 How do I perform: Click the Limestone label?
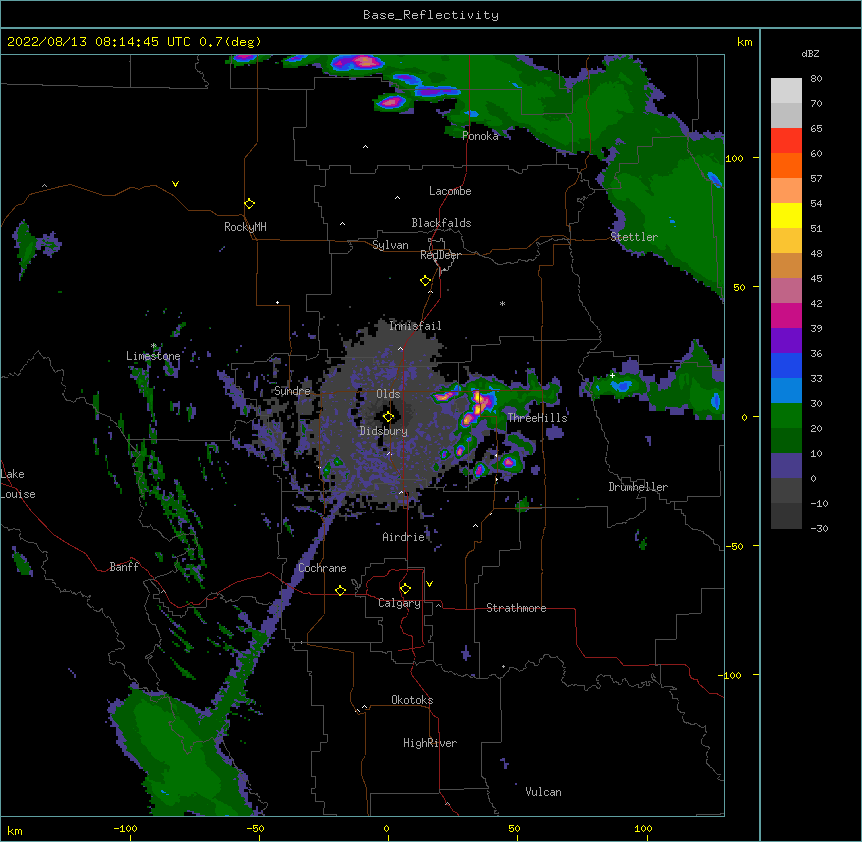(x=153, y=356)
